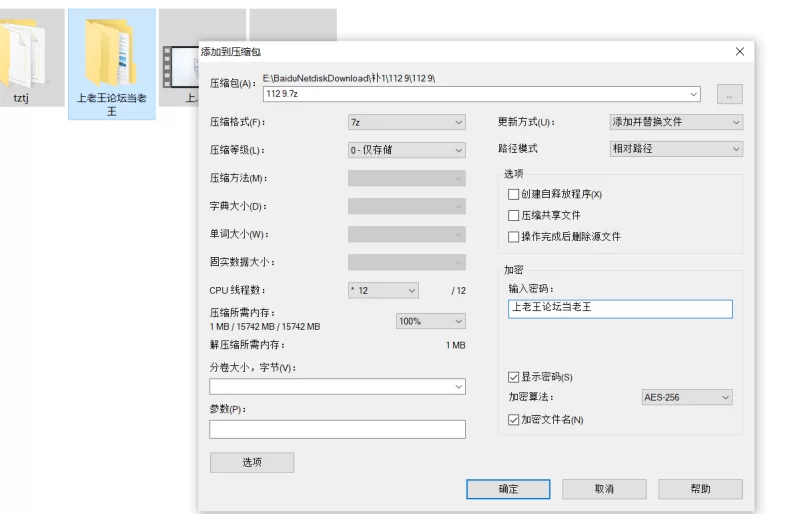This screenshot has width=800, height=514.
Task: Enable 操作完成后删除源文件 checkbox
Action: [x=513, y=237]
